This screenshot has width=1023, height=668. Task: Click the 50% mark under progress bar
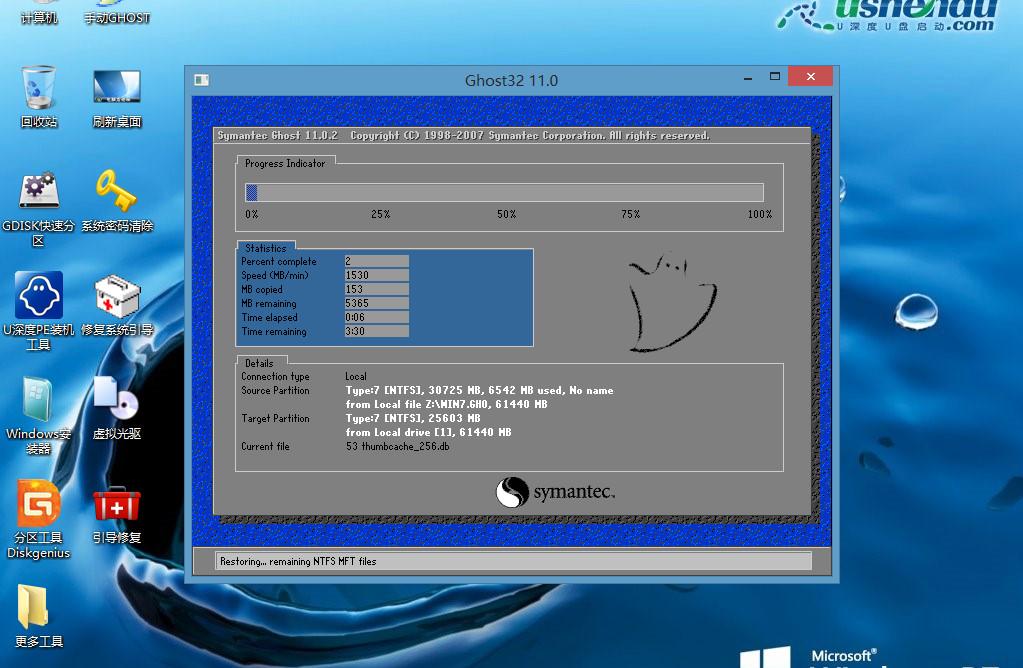pyautogui.click(x=506, y=214)
